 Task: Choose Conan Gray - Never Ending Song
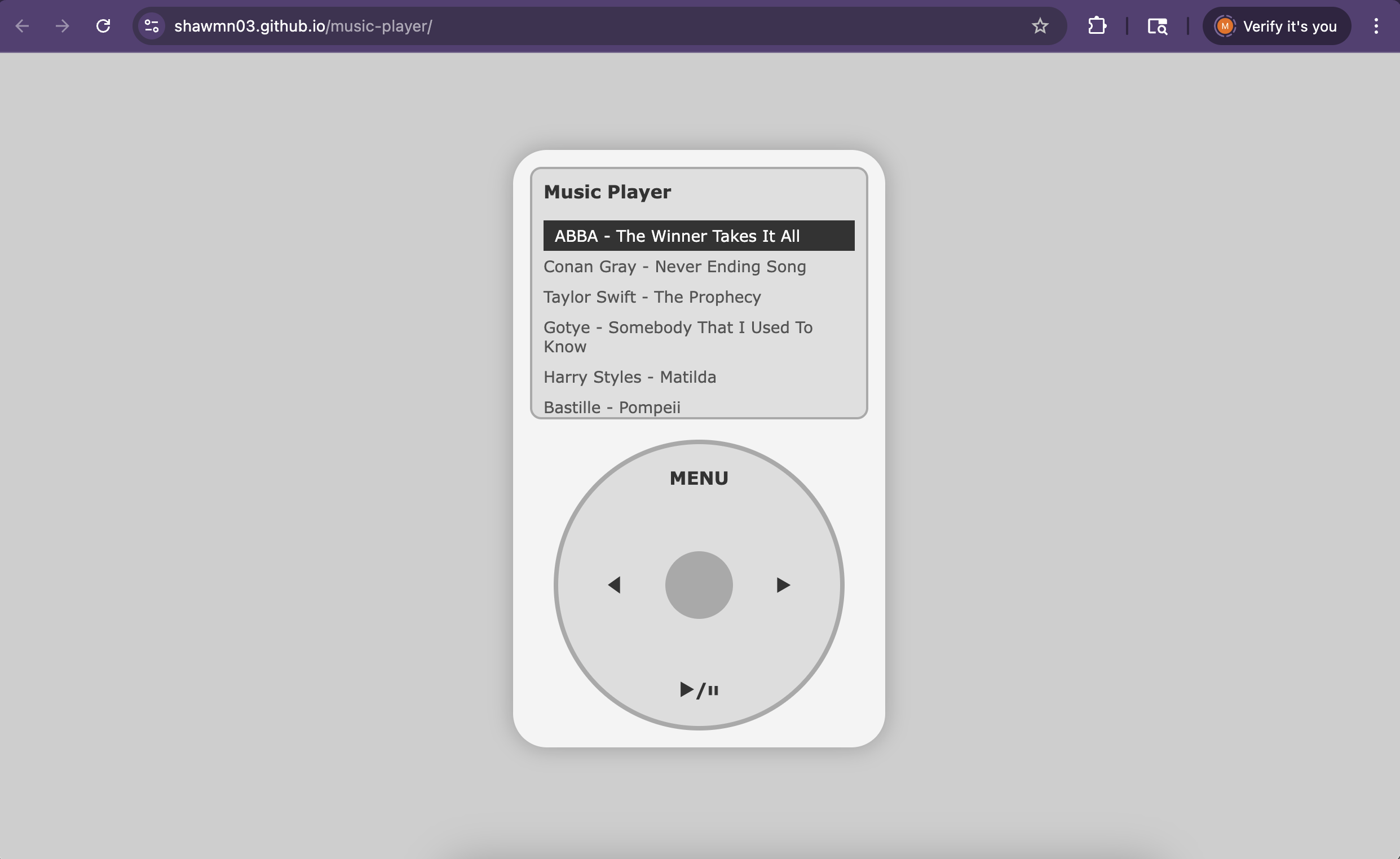click(674, 267)
